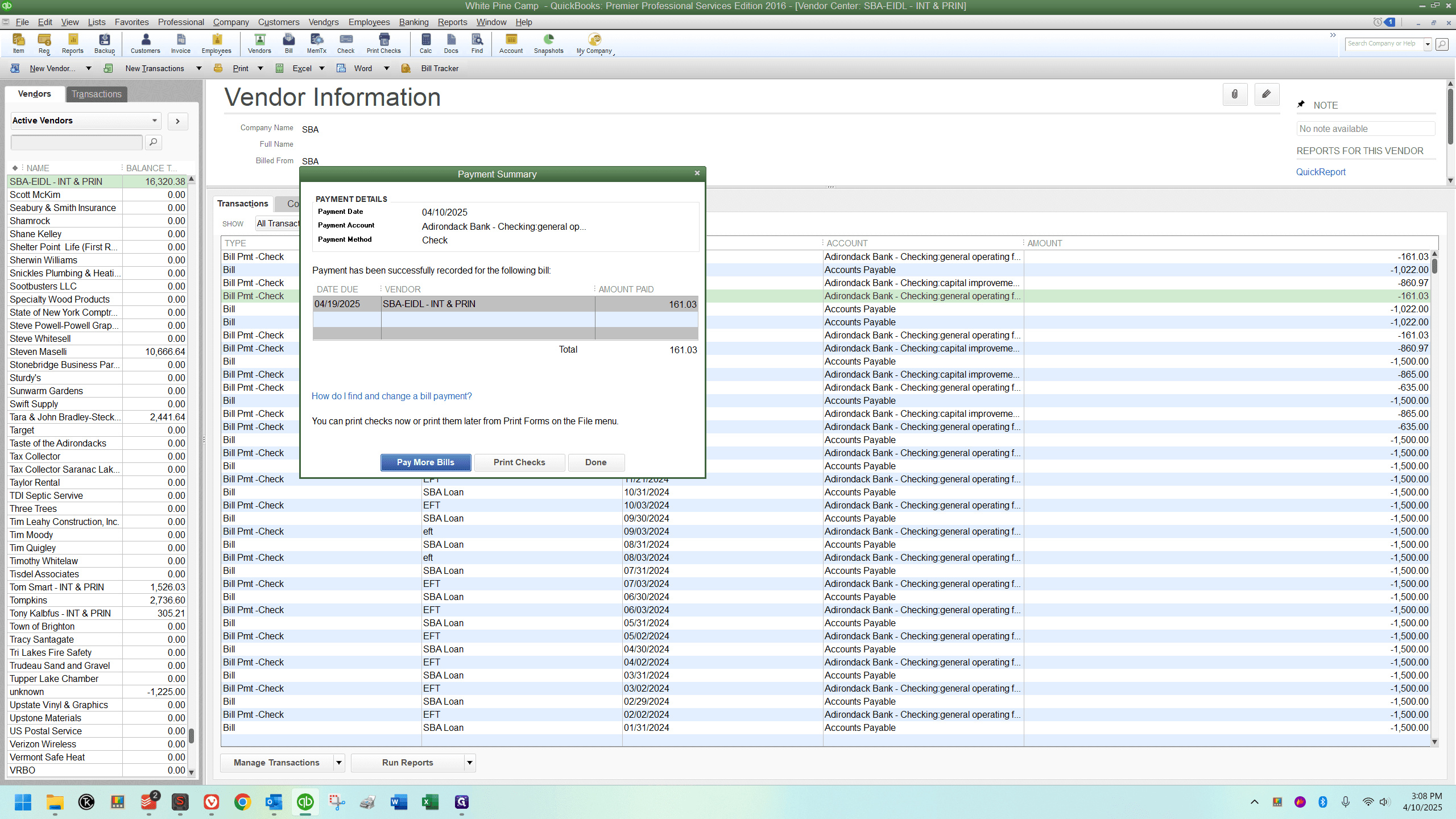Click the Manage Transactions button

[x=276, y=763]
